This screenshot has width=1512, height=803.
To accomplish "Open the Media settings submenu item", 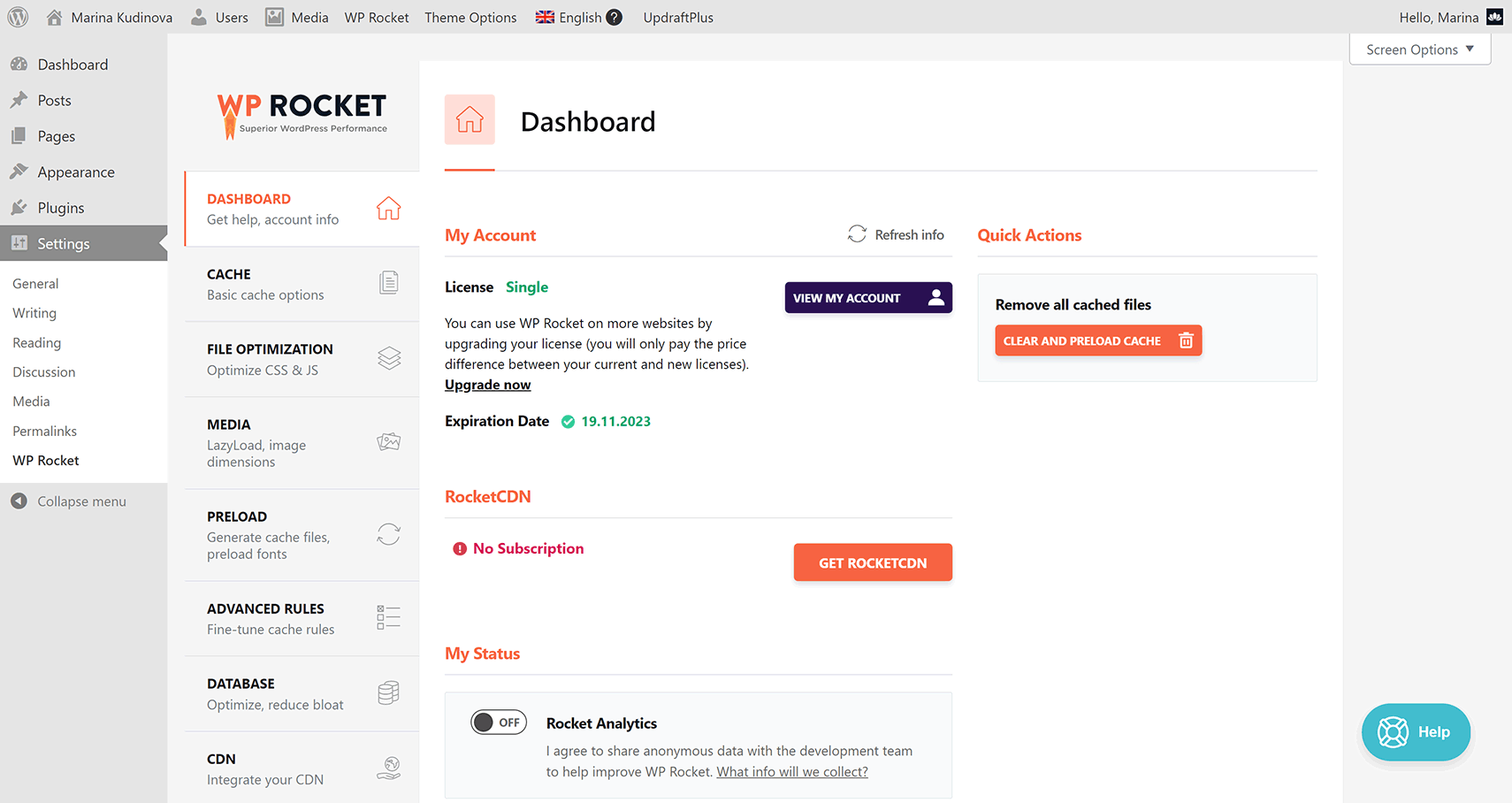I will click(31, 401).
